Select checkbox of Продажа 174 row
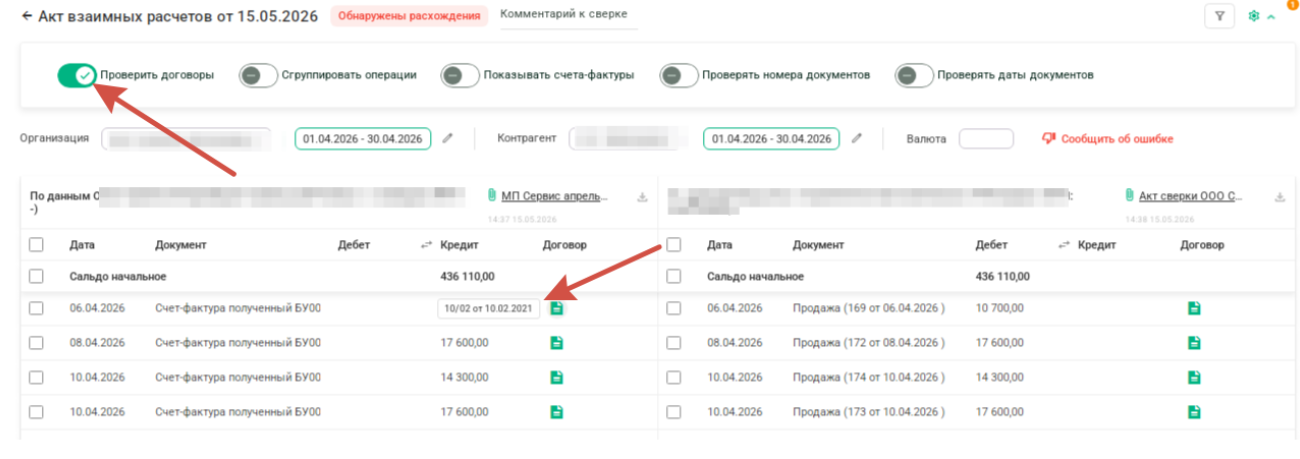The image size is (1300, 459). point(674,377)
